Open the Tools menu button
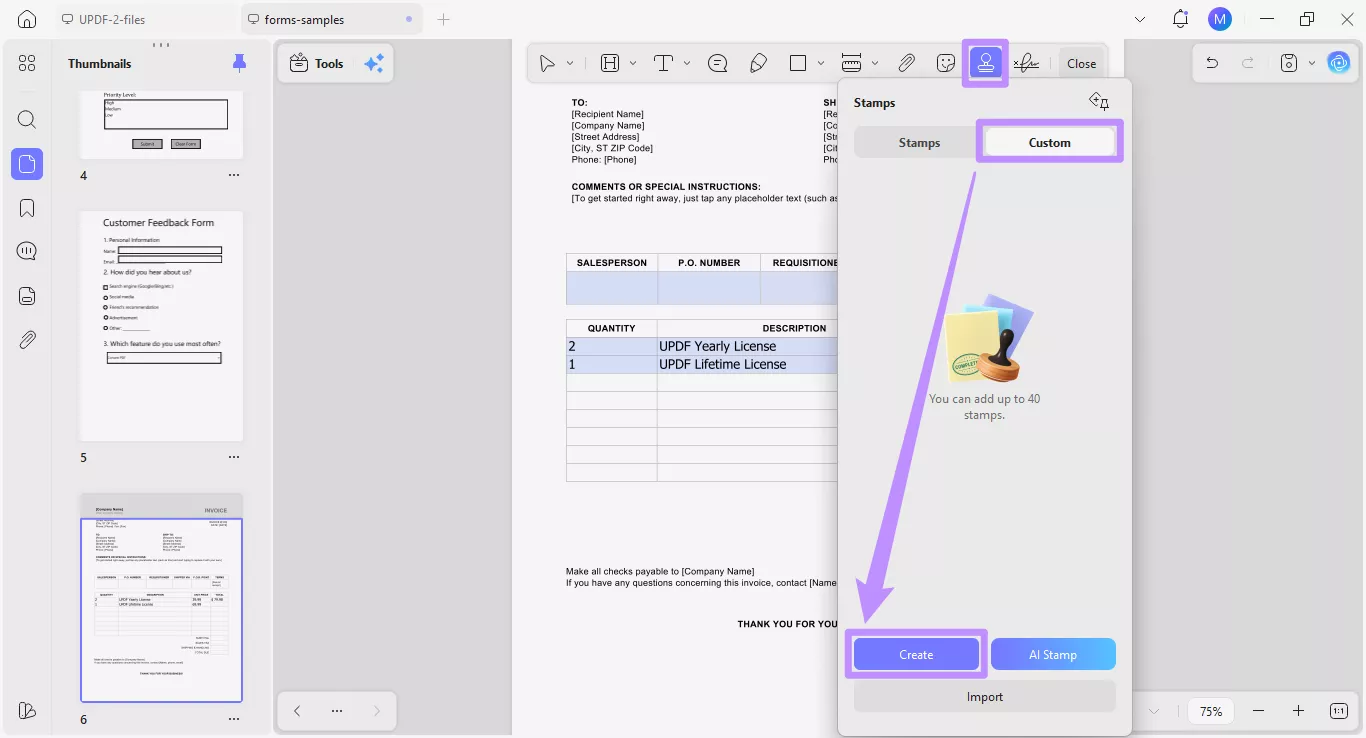 (316, 63)
